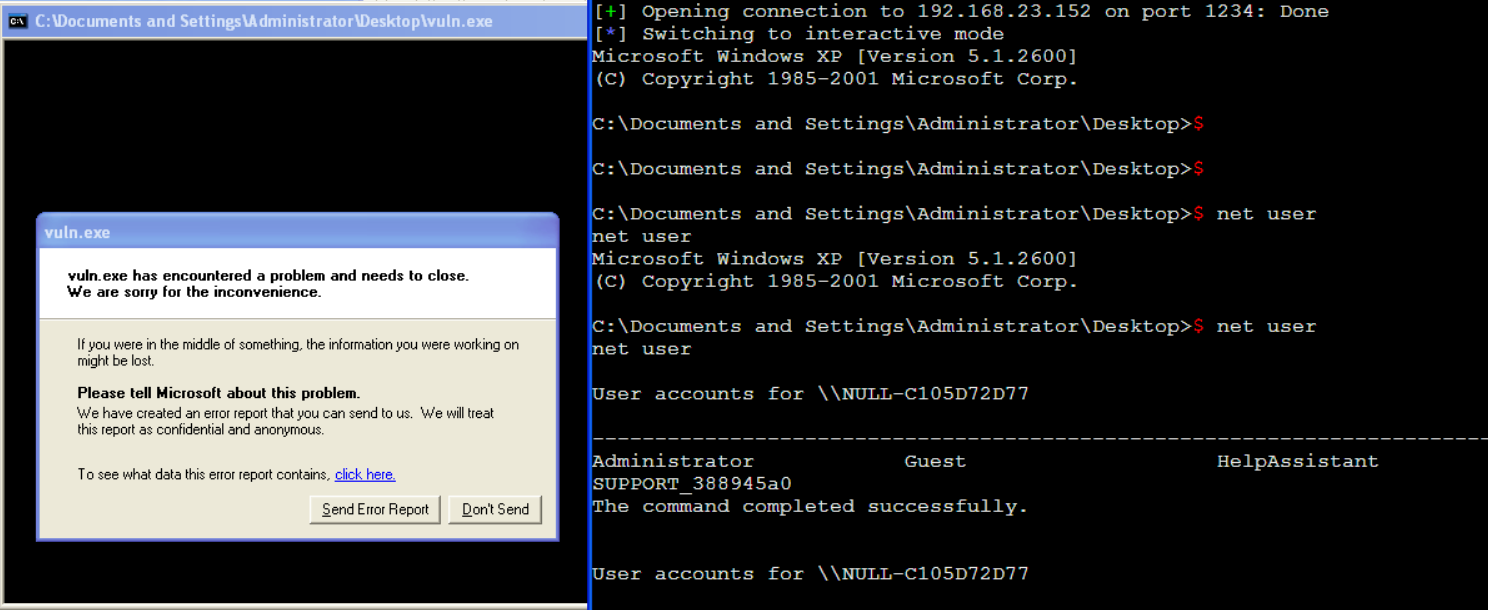Click 'The command completed successfully.' text
This screenshot has width=1488, height=610.
[x=810, y=506]
